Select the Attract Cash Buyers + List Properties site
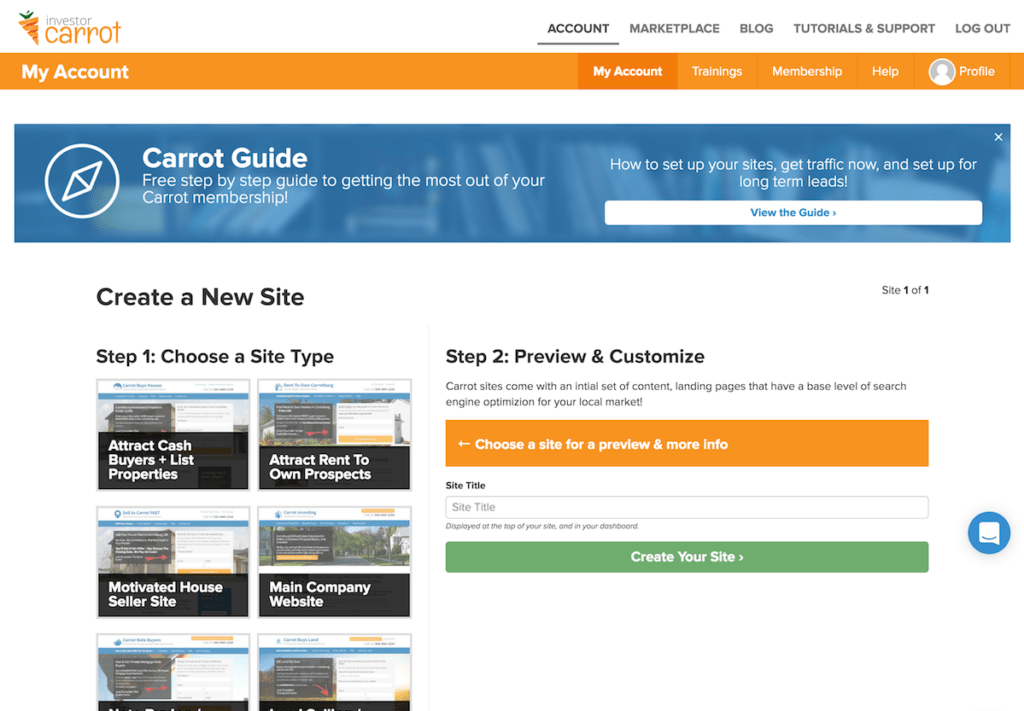The height and width of the screenshot is (711, 1024). [172, 434]
